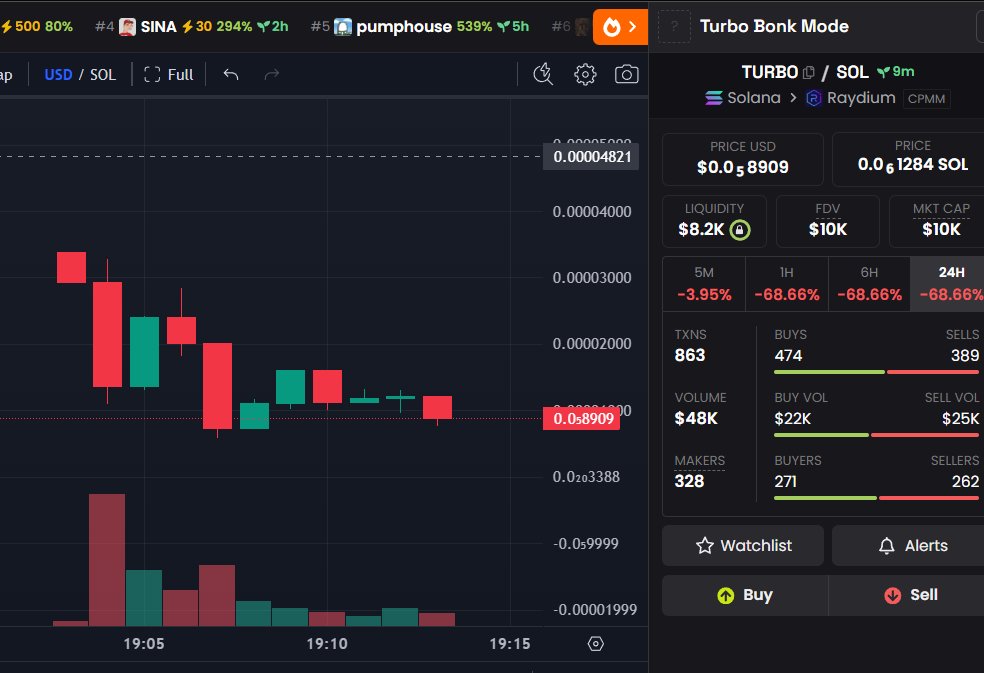Screen dimensions: 984x673
Task: Toggle Full screen chart mode
Action: point(169,75)
